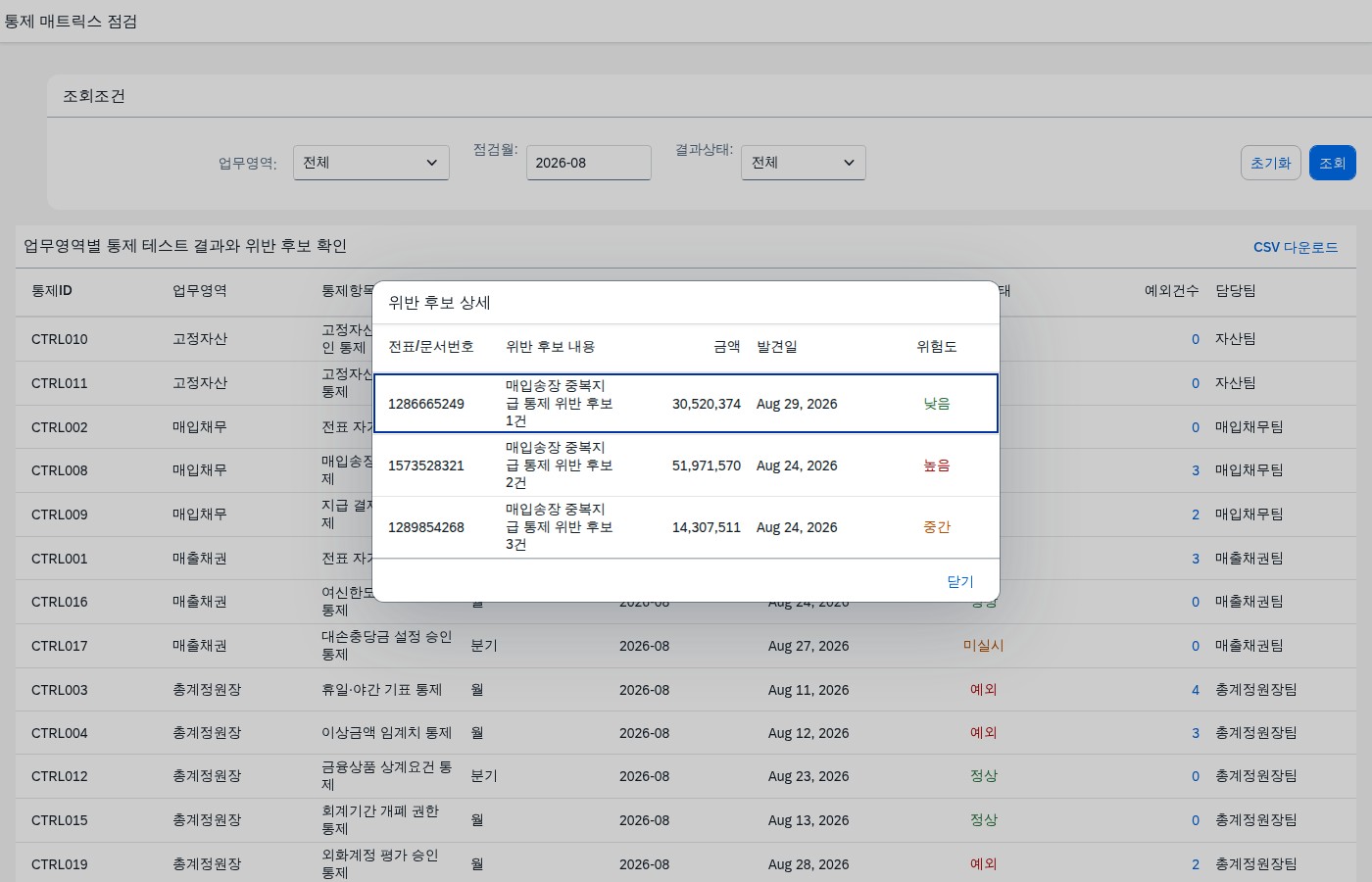This screenshot has height=882, width=1372.
Task: Click the CTRL010 control ID
Action: click(x=60, y=339)
